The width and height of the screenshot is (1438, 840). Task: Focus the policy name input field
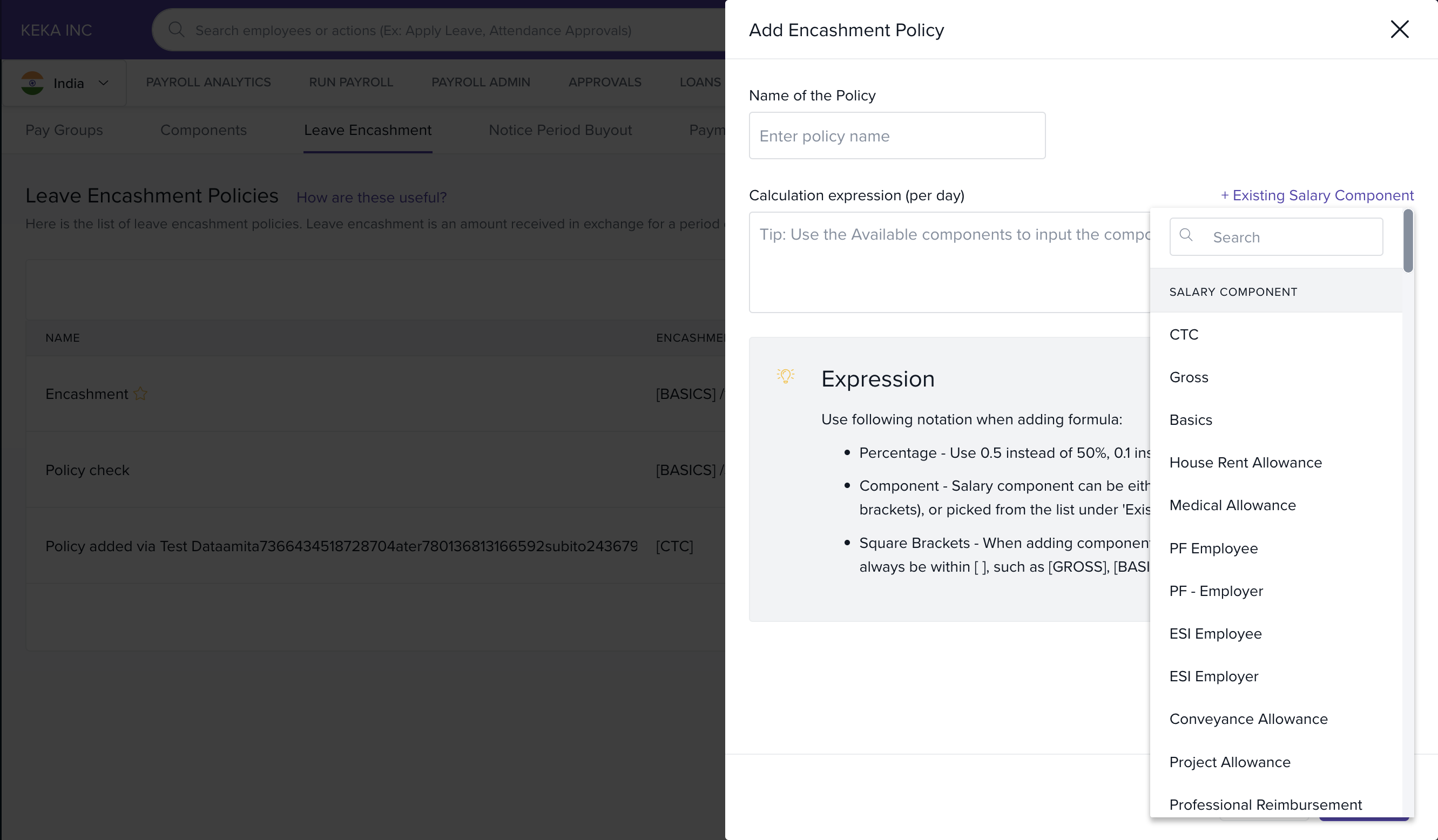coord(896,136)
